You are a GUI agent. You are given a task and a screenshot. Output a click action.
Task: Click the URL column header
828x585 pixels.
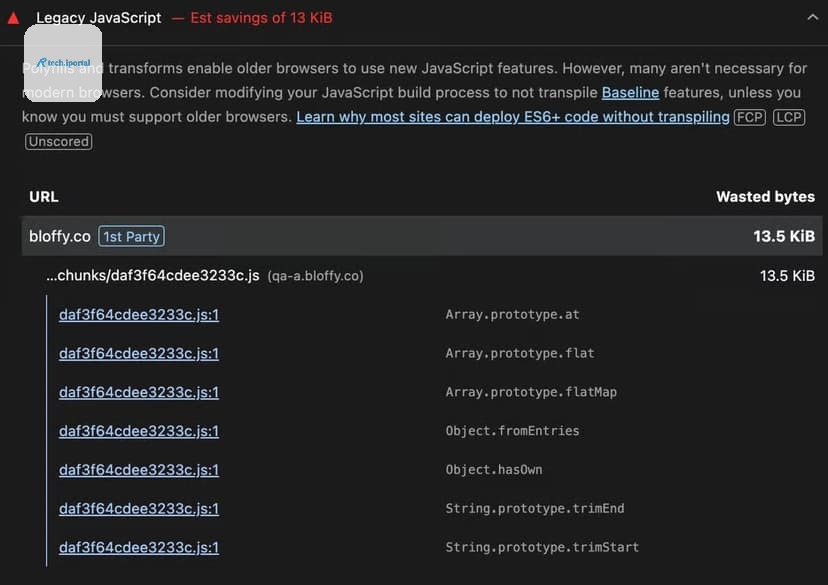[x=44, y=196]
